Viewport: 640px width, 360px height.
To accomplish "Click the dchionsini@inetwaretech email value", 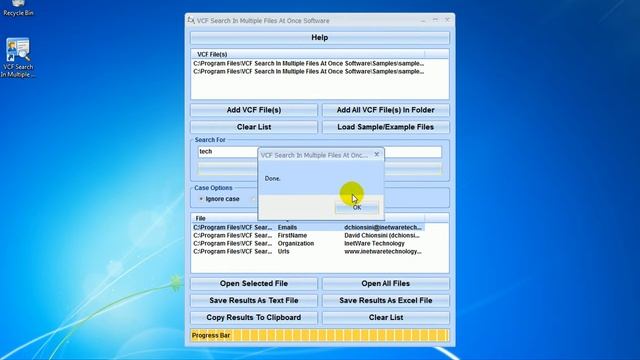I will [x=383, y=227].
